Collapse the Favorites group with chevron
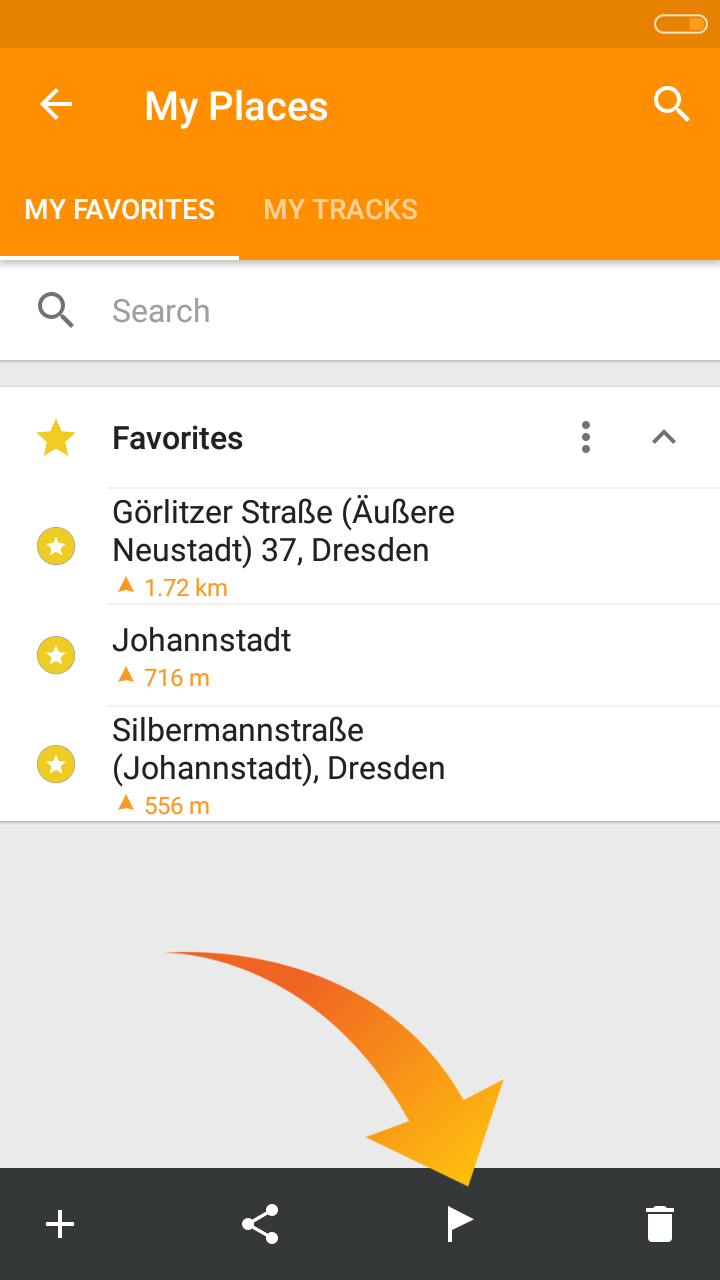Screen dimensions: 720x1280 [x=664, y=437]
